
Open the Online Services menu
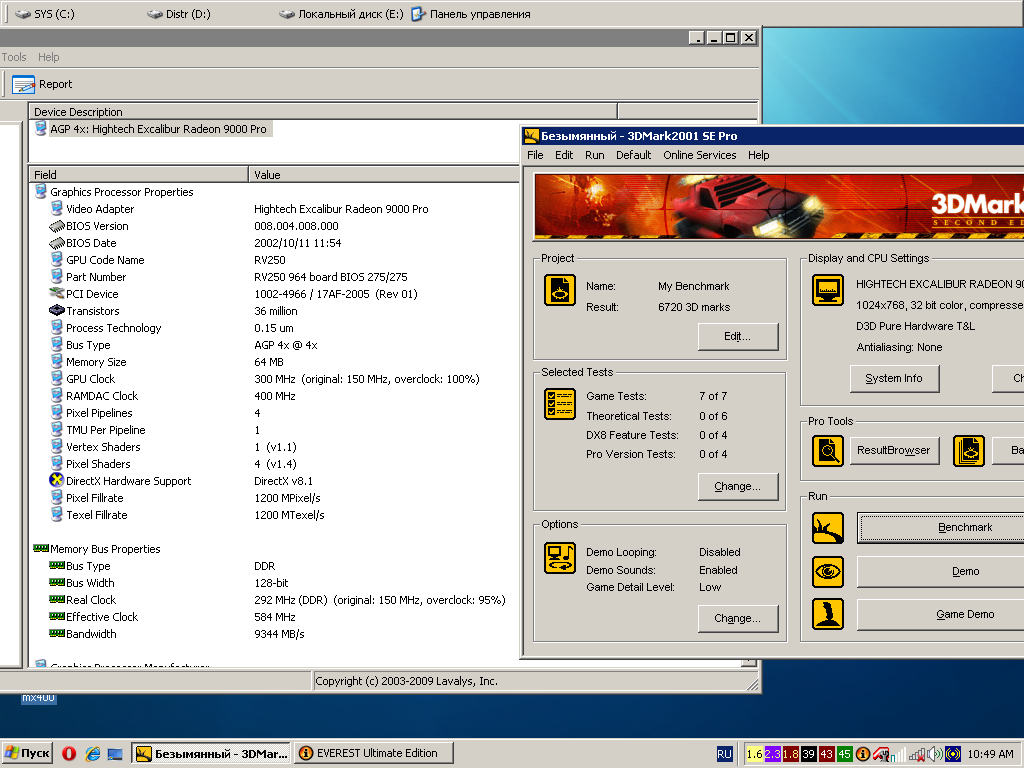click(x=699, y=155)
